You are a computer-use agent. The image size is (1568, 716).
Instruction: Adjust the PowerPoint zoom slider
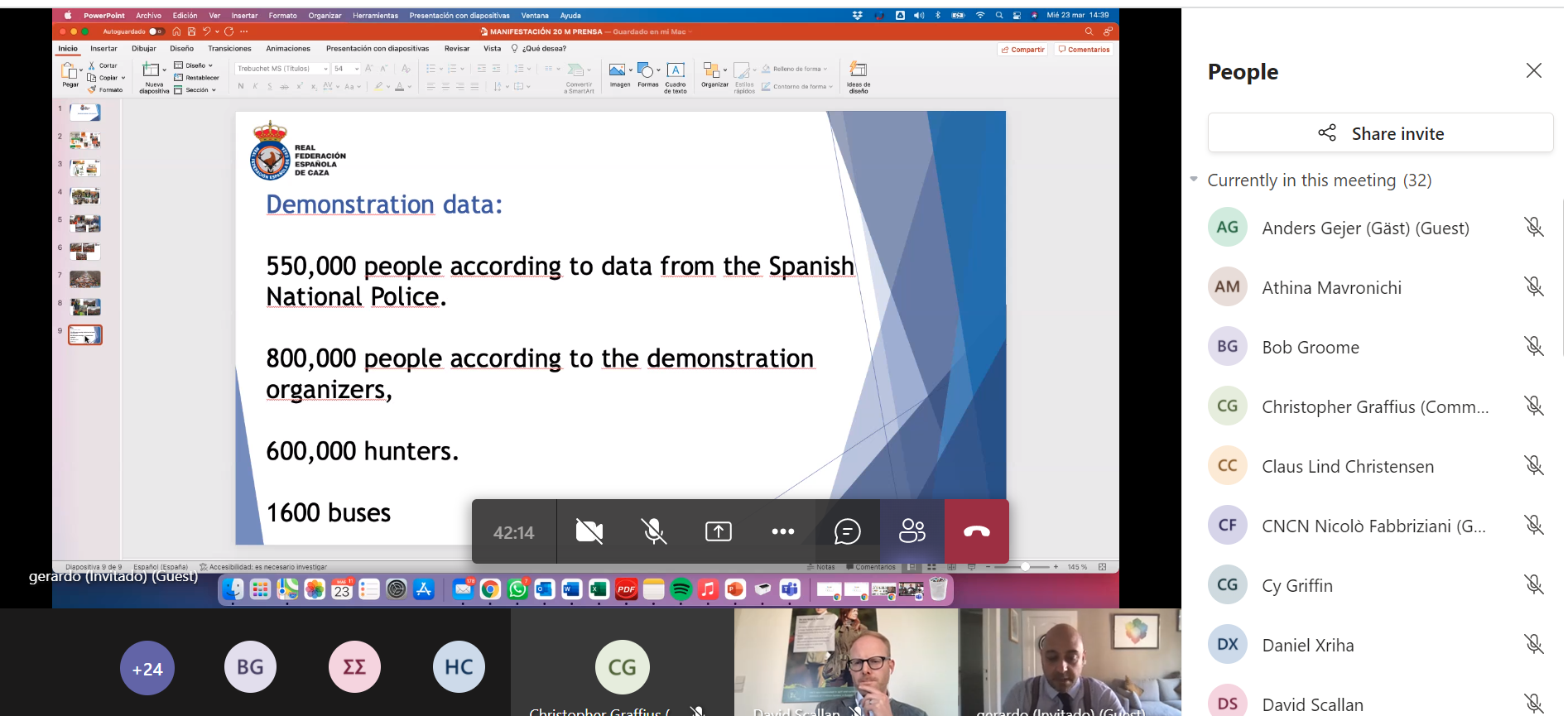pyautogui.click(x=1024, y=567)
